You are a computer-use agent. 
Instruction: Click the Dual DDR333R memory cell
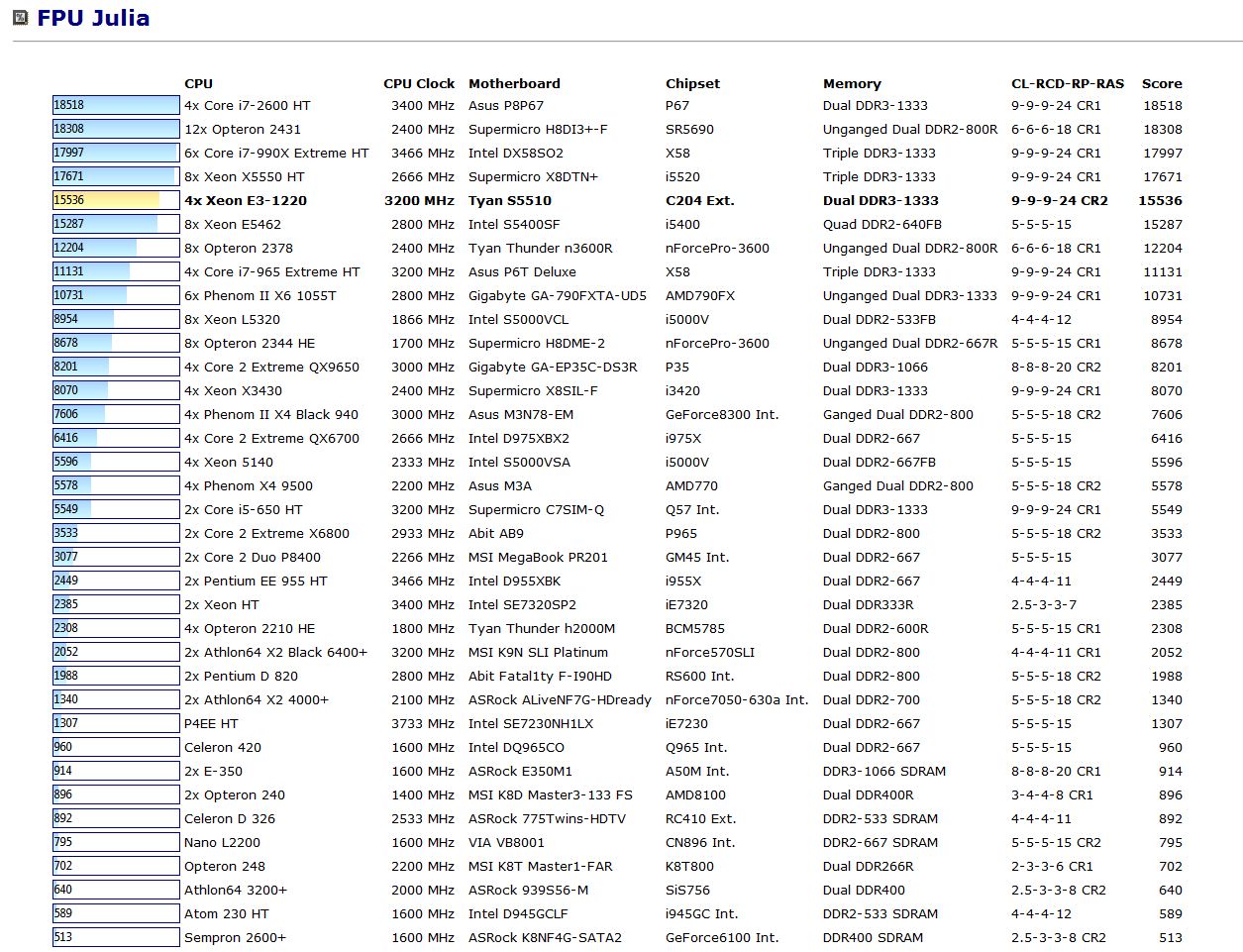(869, 604)
